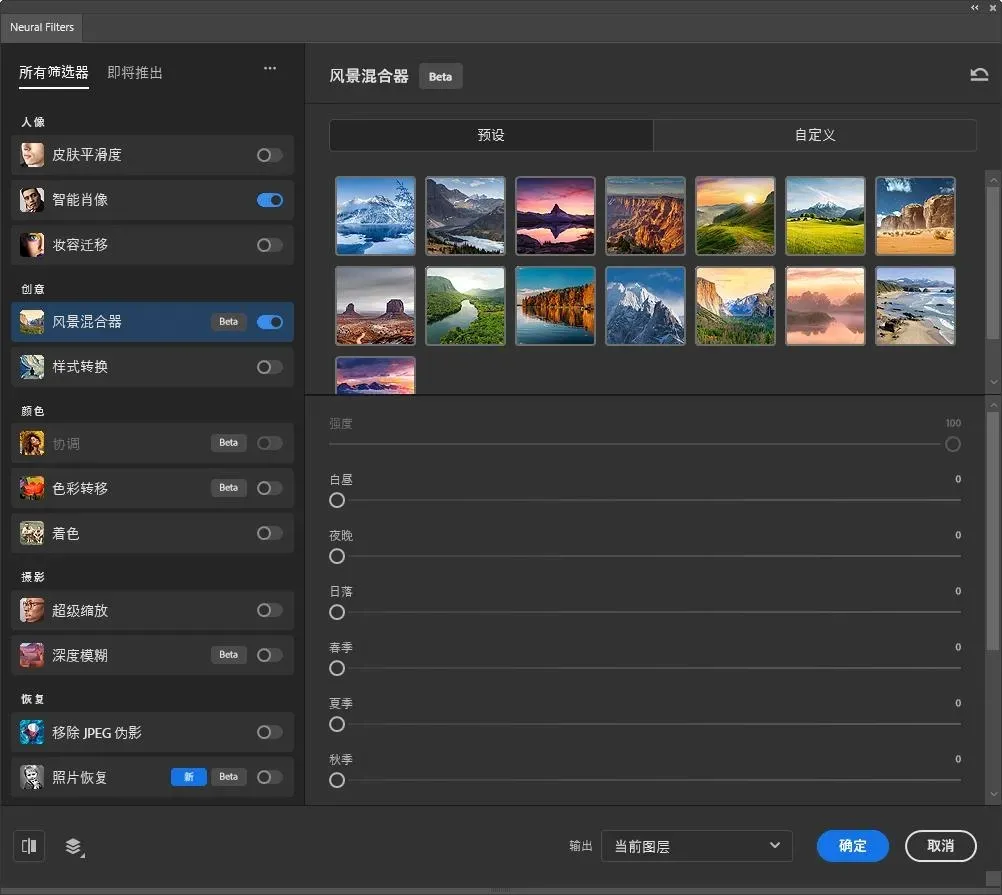Viewport: 1002px width, 895px height.
Task: Click the reset filter arrow icon
Action: click(x=979, y=76)
